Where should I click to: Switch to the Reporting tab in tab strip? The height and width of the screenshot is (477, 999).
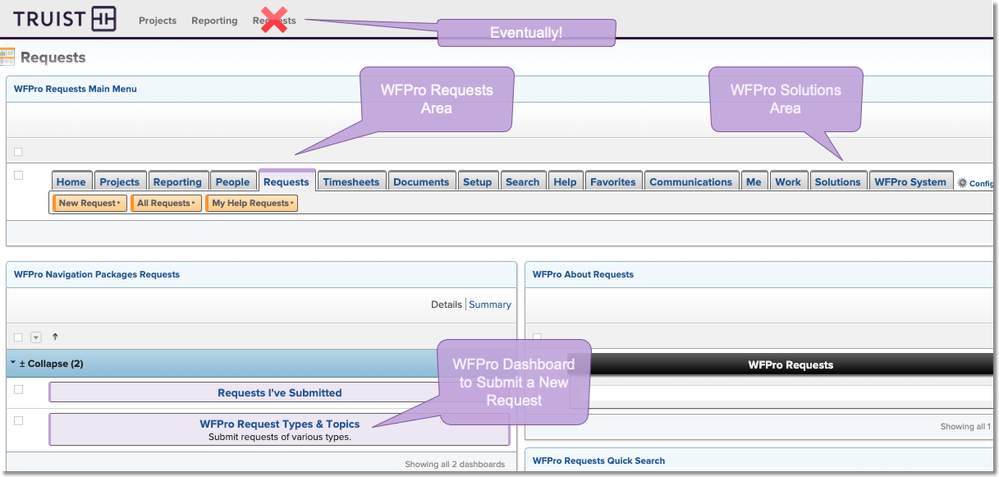177,182
